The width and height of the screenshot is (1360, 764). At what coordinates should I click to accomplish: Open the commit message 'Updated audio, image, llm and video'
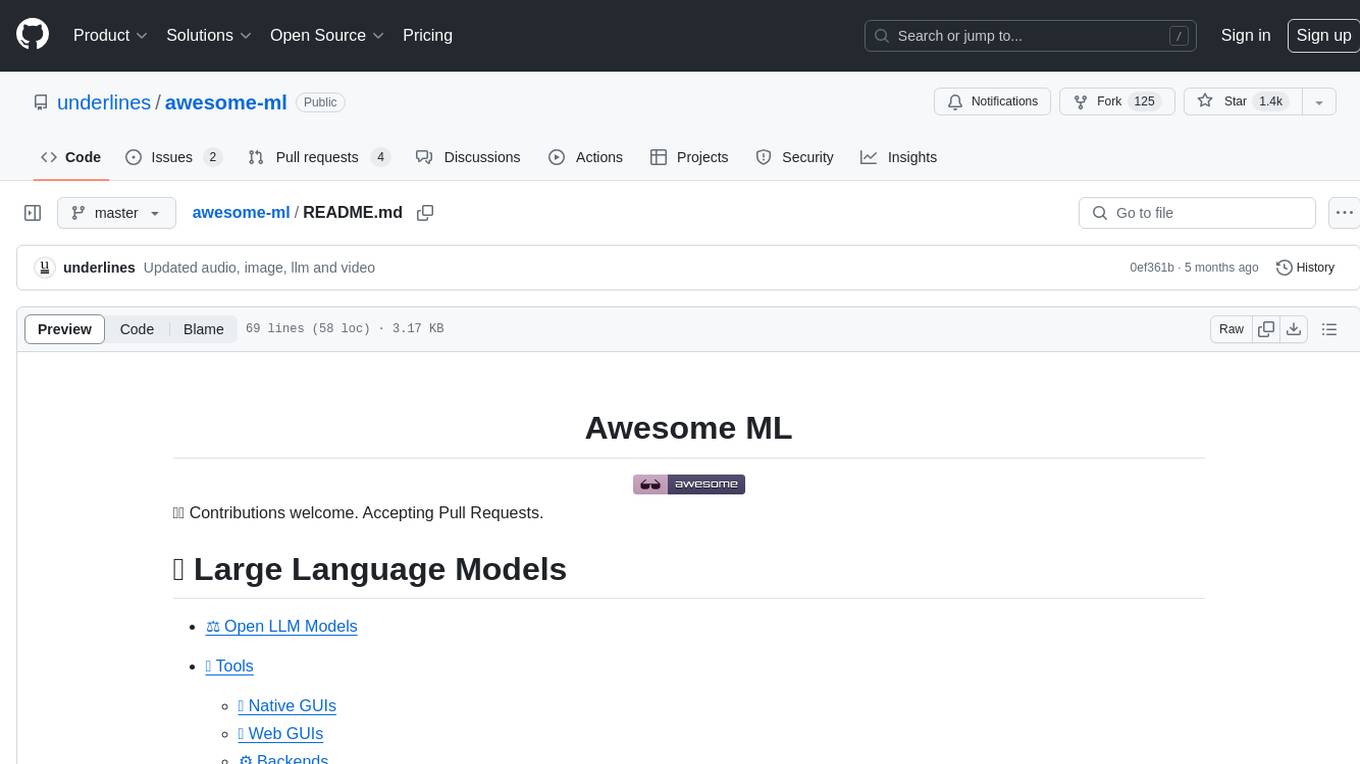click(x=259, y=267)
